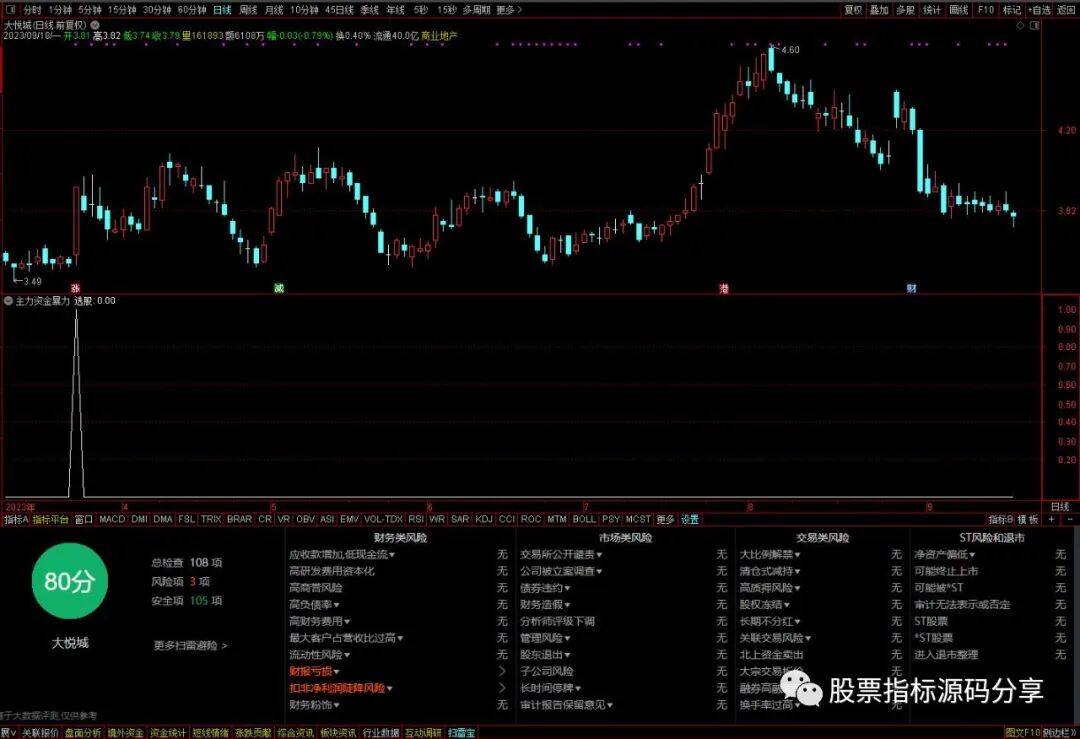Click the 画线 drawing button
This screenshot has height=739, width=1080.
(x=959, y=10)
